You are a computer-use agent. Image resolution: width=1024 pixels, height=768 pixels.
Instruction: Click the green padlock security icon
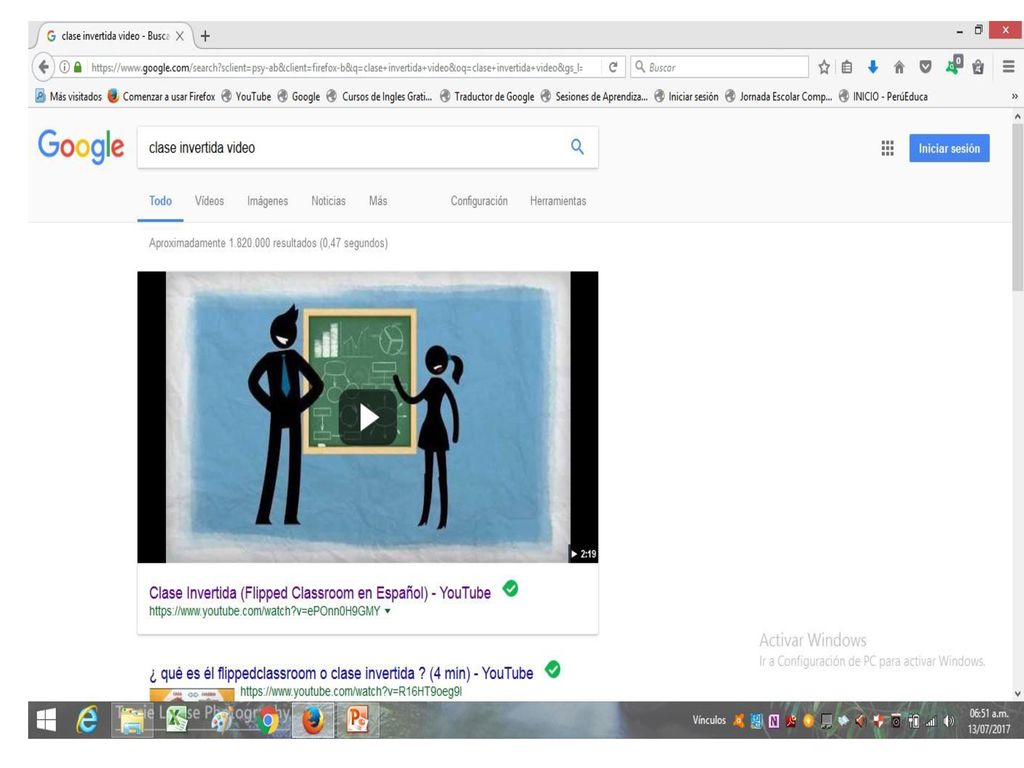pyautogui.click(x=78, y=67)
